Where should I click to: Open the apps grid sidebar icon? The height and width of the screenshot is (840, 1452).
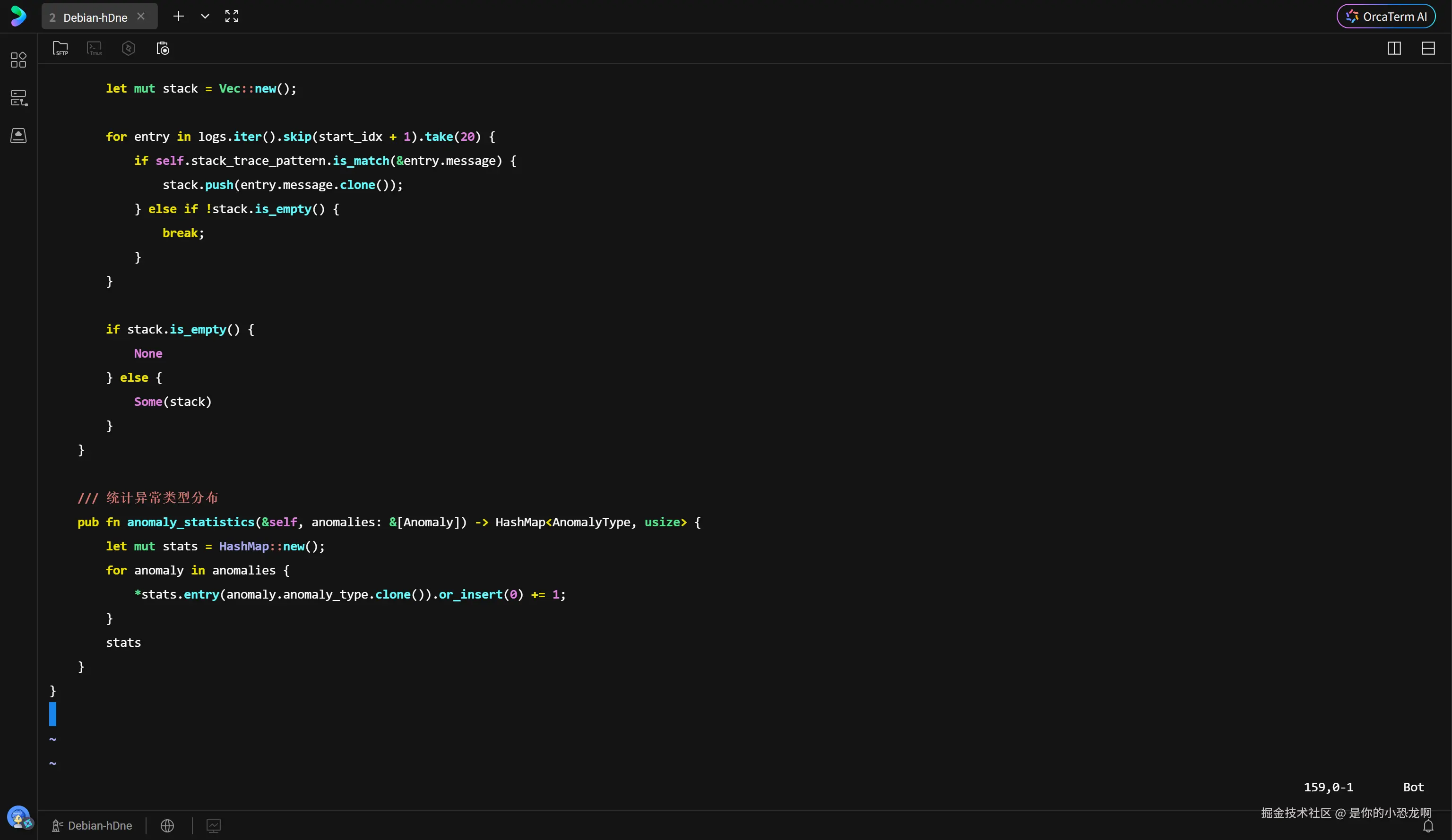(x=18, y=60)
